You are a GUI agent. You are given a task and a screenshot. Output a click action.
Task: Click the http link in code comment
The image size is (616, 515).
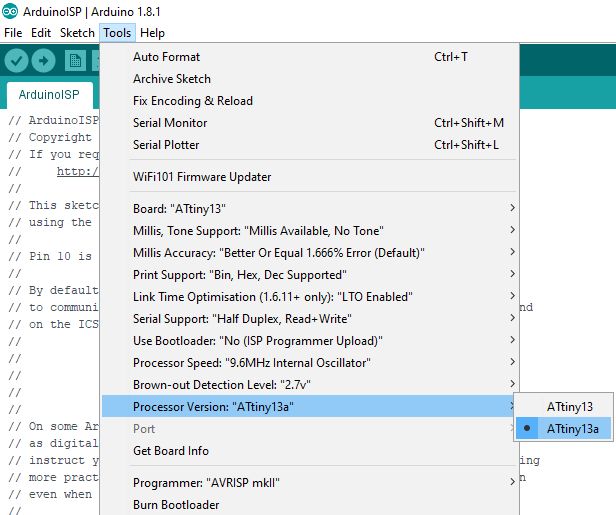tap(78, 171)
